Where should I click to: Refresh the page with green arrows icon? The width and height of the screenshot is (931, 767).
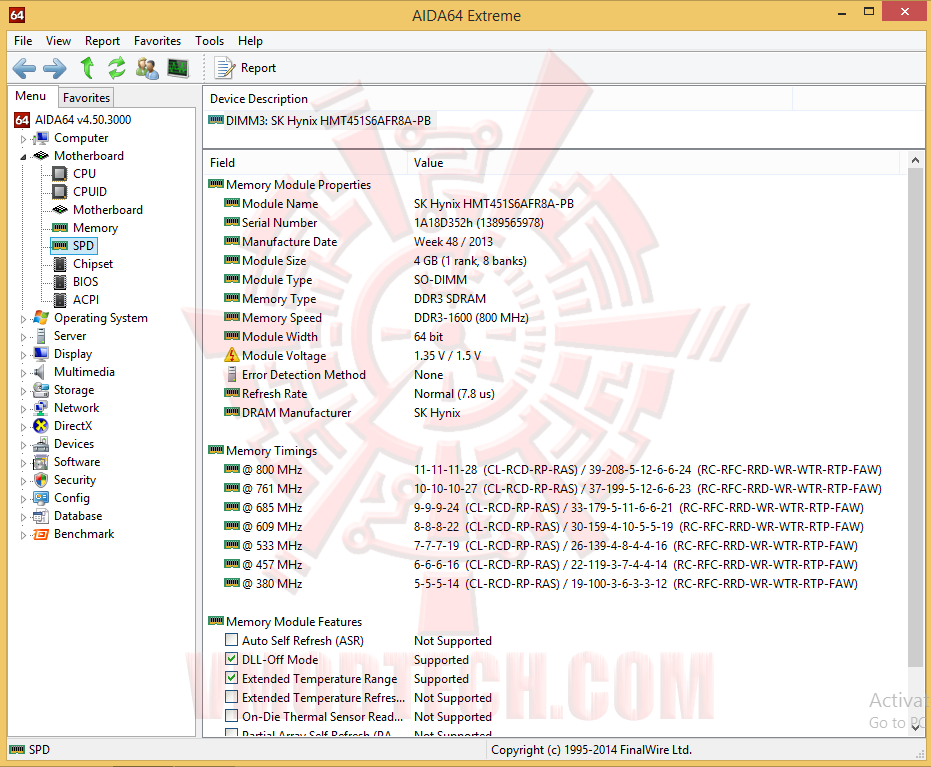click(117, 68)
